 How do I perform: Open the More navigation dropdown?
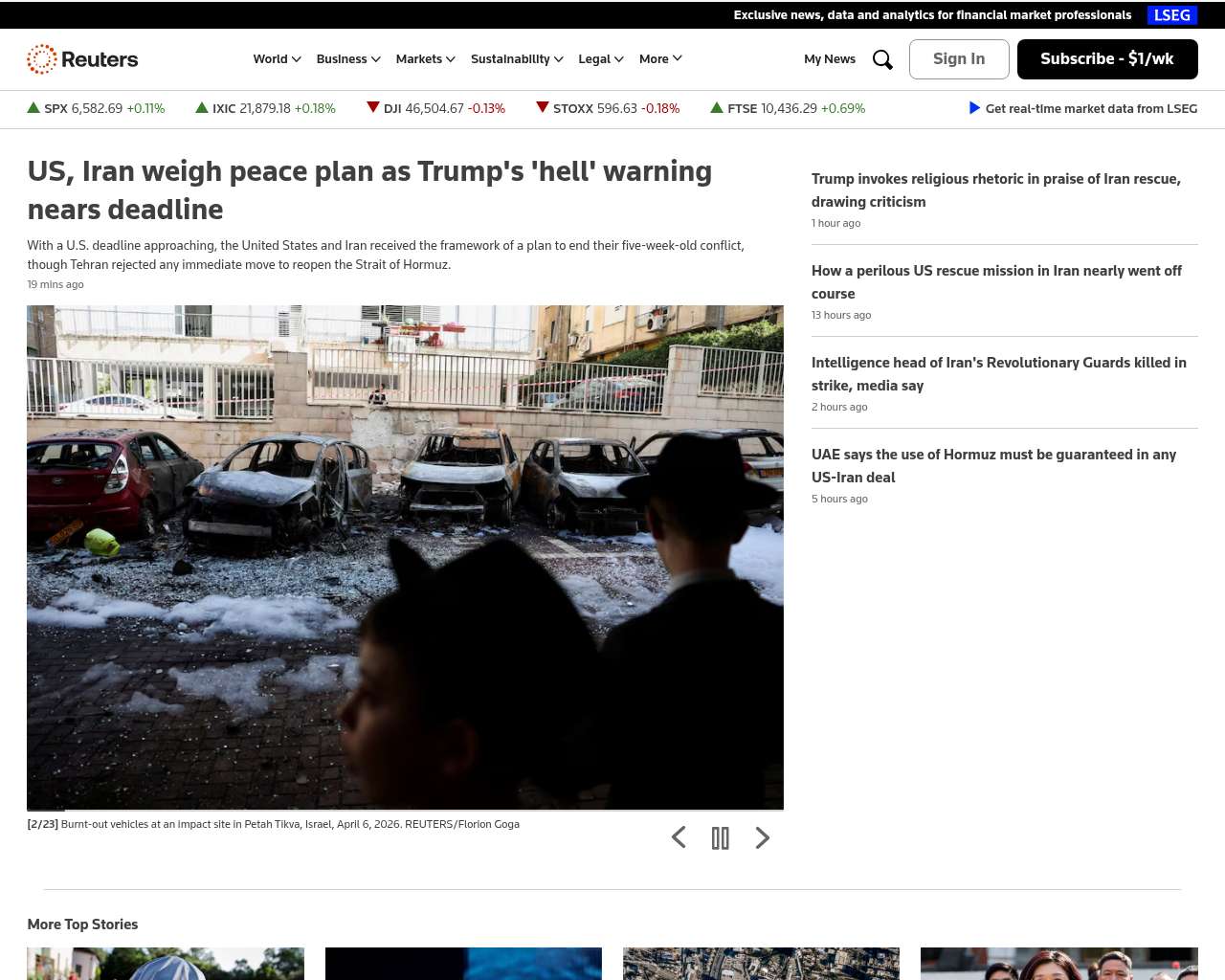point(660,59)
